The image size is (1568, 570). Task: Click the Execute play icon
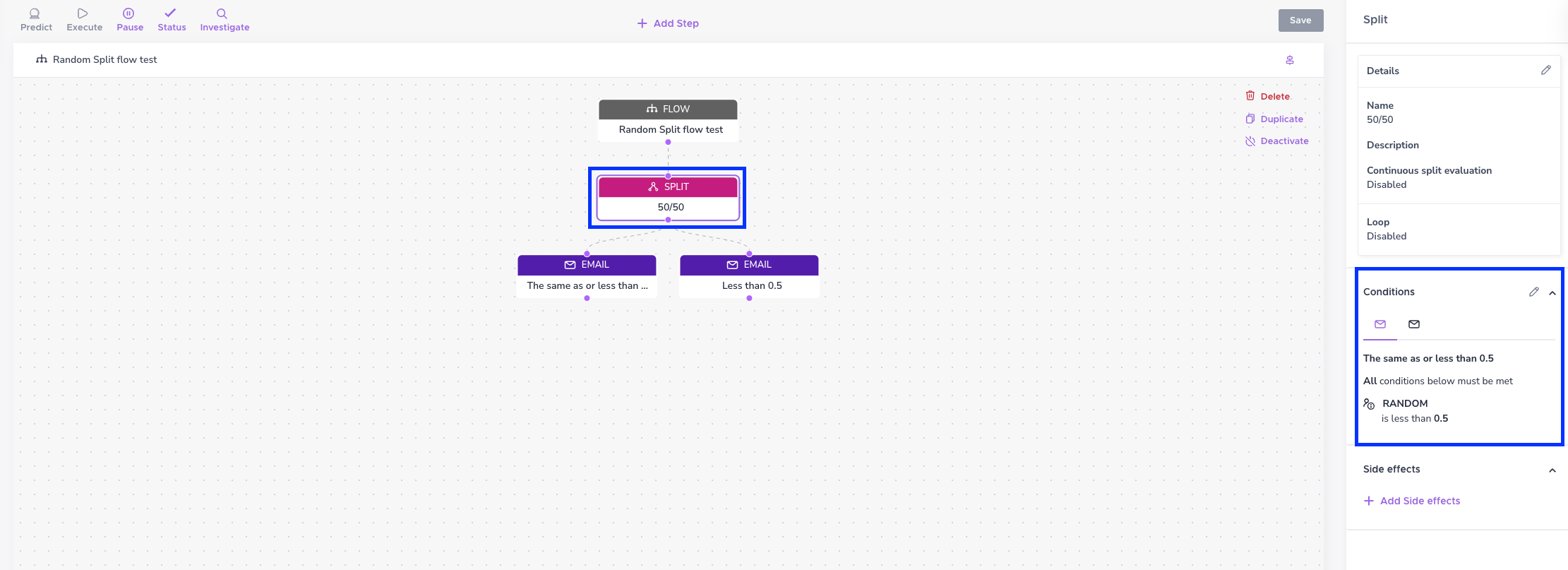tap(83, 13)
